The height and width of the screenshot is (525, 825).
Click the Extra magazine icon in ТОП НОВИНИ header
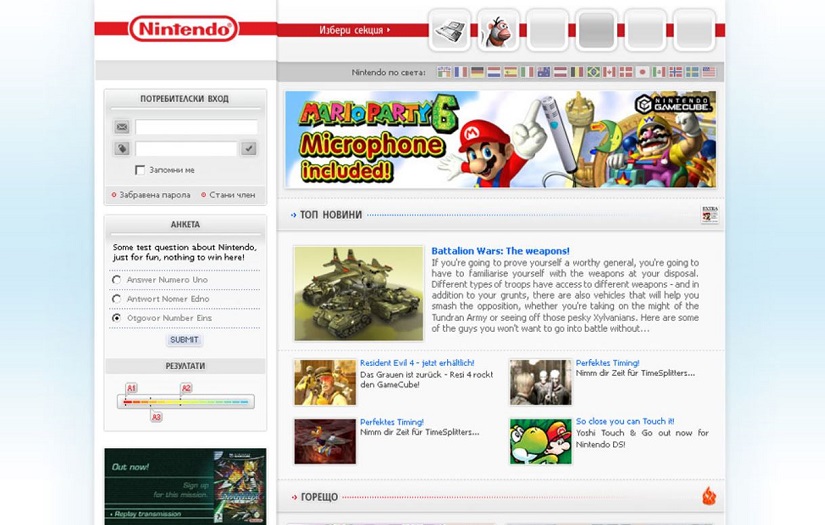tap(709, 214)
